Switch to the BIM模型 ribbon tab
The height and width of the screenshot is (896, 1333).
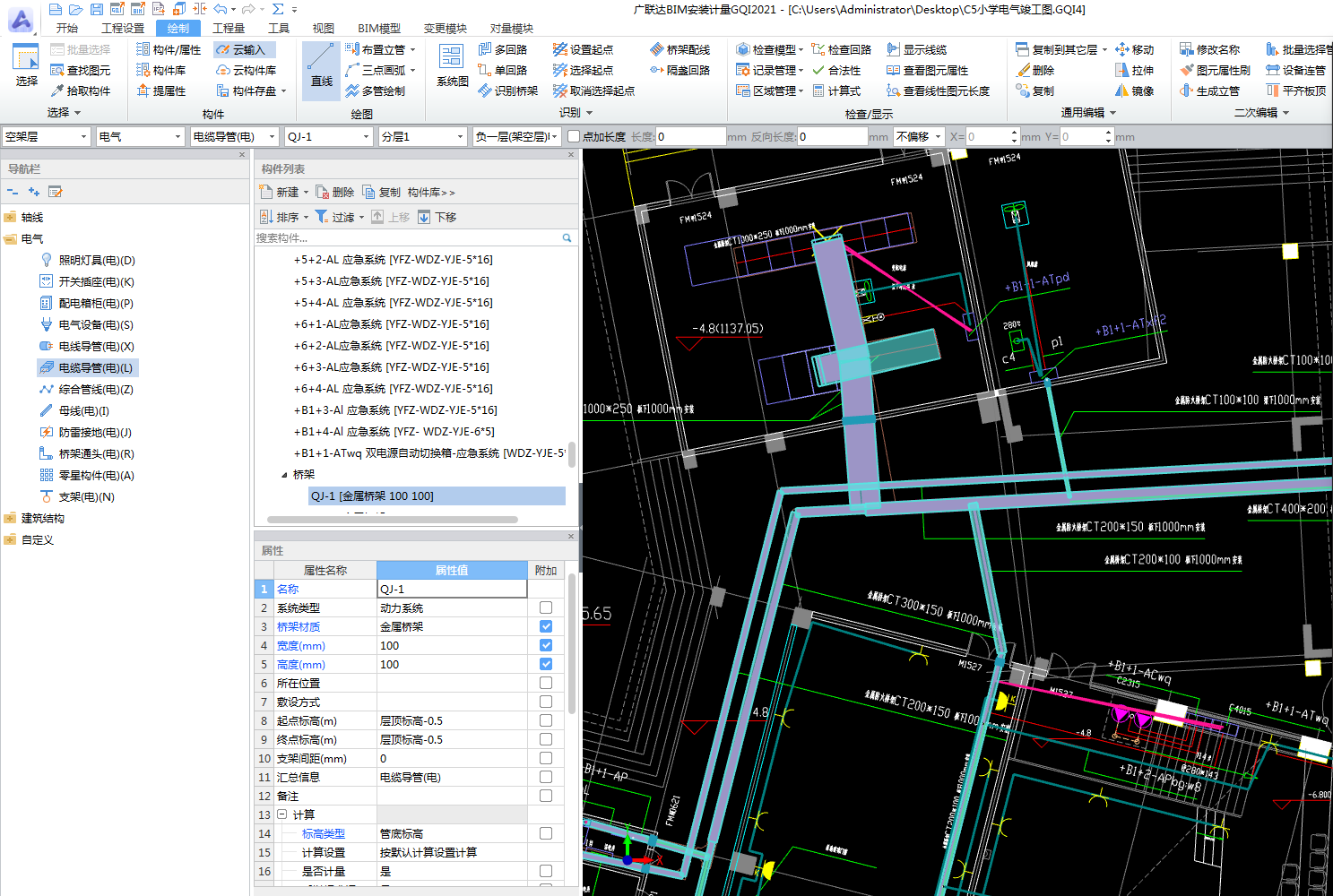(379, 28)
